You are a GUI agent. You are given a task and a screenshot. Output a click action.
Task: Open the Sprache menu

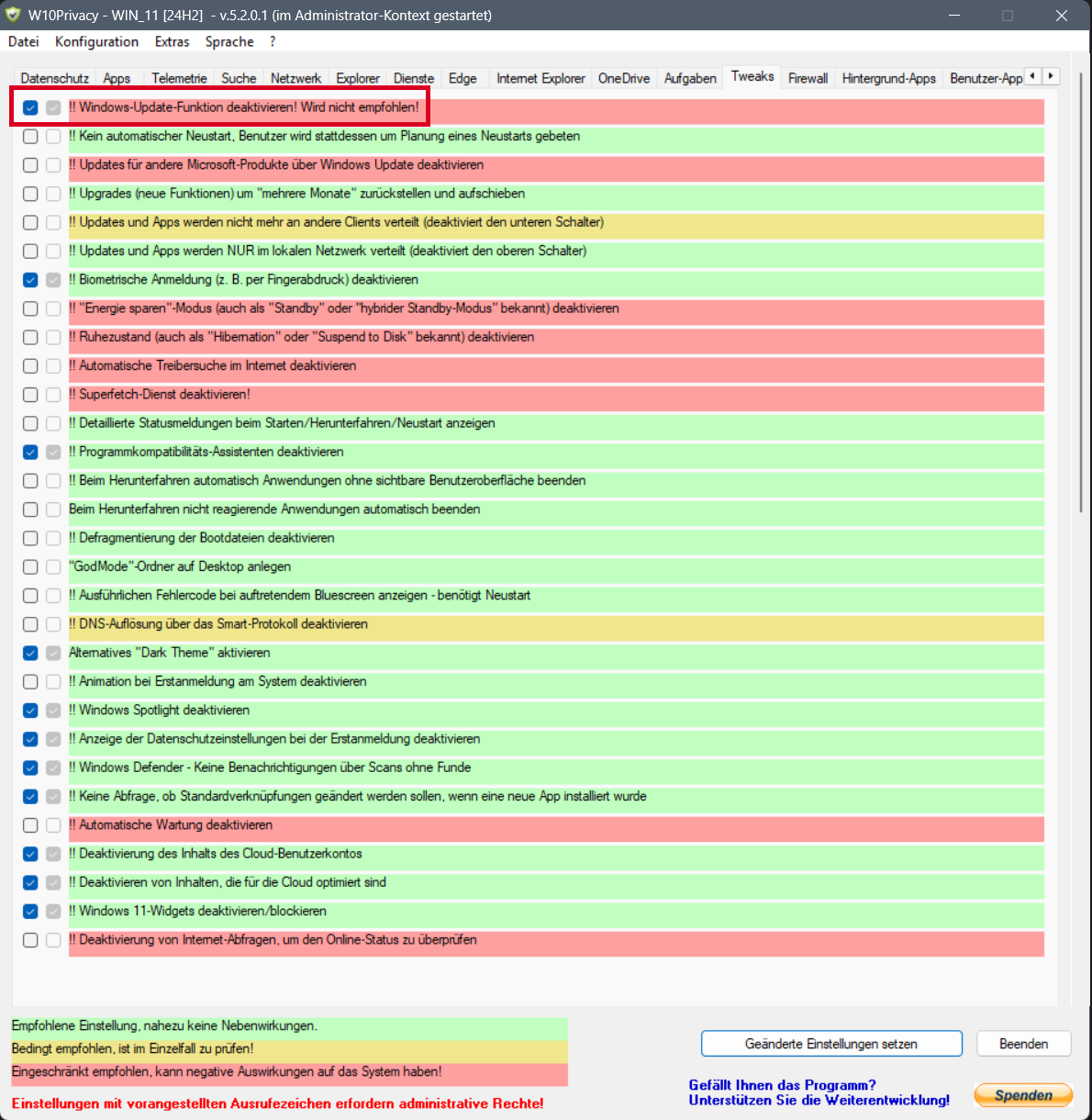(x=229, y=41)
